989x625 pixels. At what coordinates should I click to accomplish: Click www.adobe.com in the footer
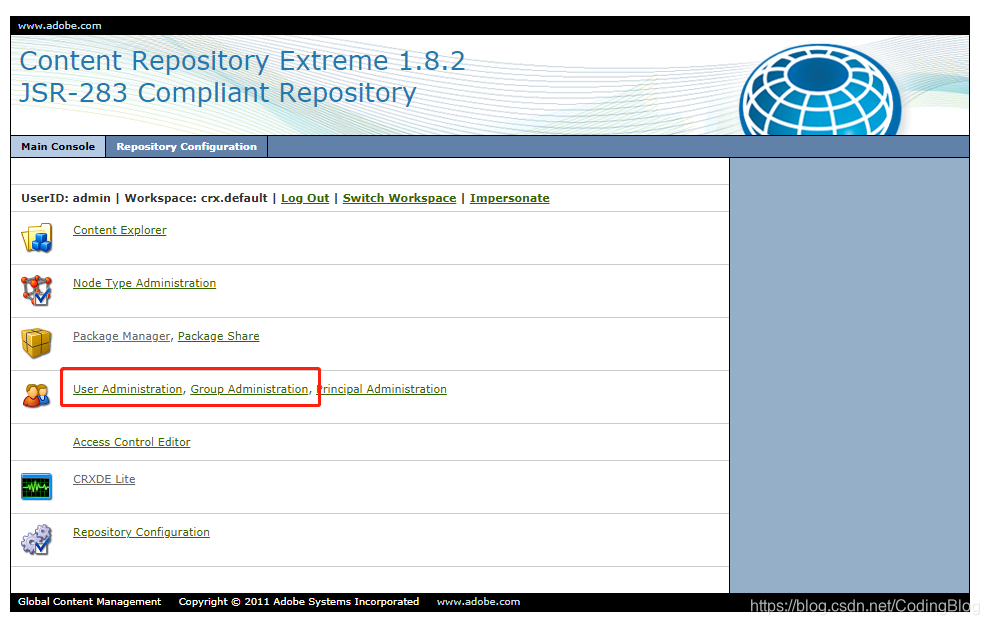pos(478,602)
